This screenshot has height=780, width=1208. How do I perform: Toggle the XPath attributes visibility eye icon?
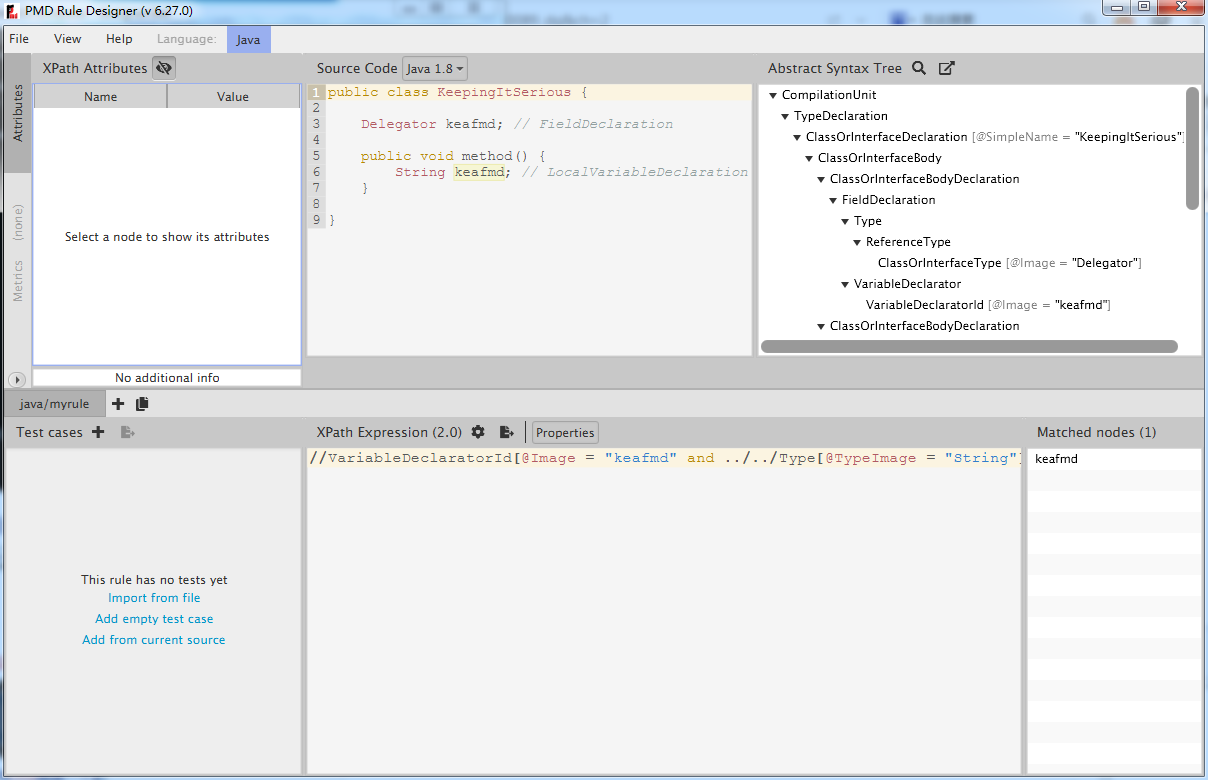pyautogui.click(x=164, y=68)
